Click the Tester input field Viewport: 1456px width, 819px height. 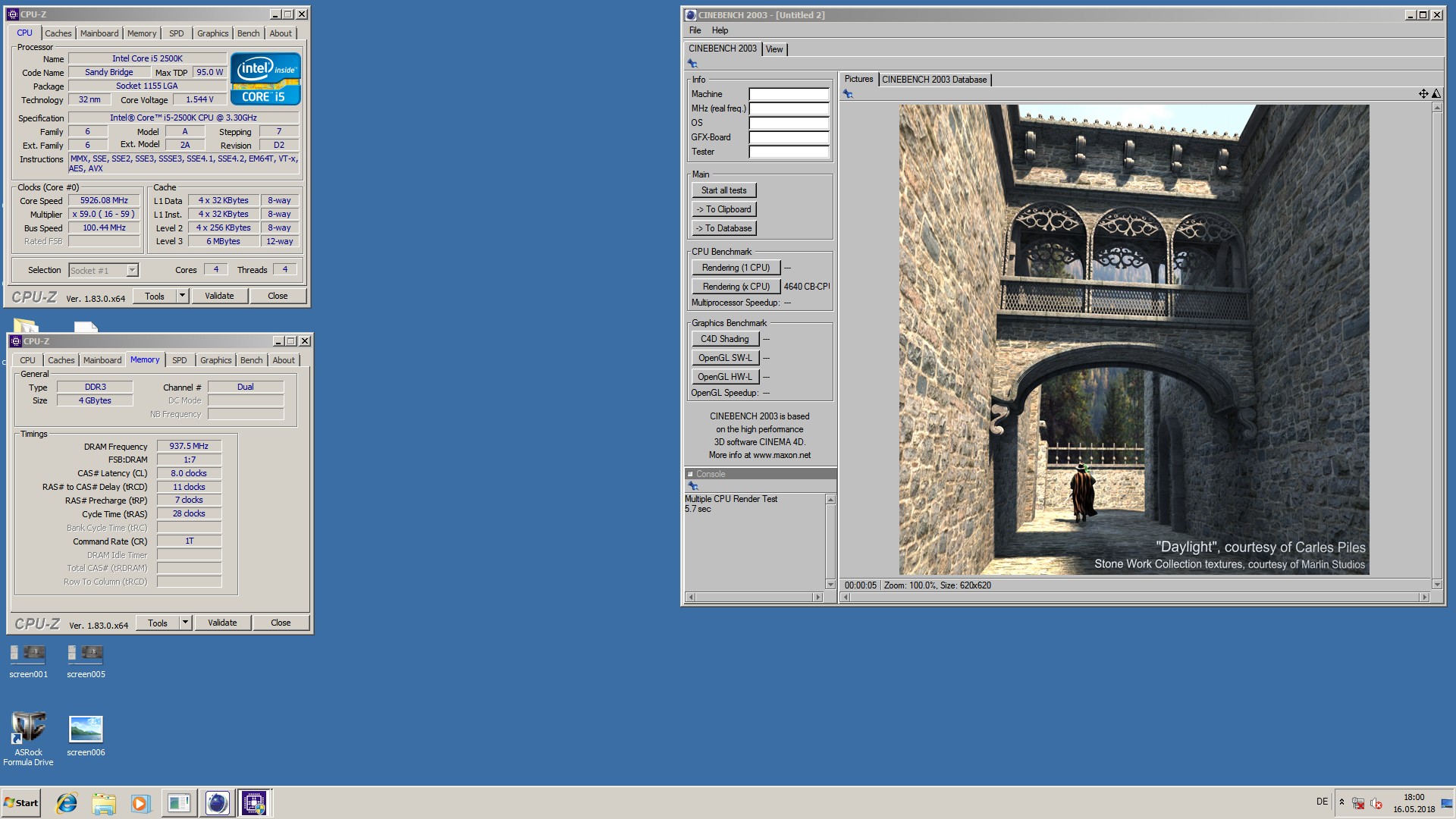(789, 152)
